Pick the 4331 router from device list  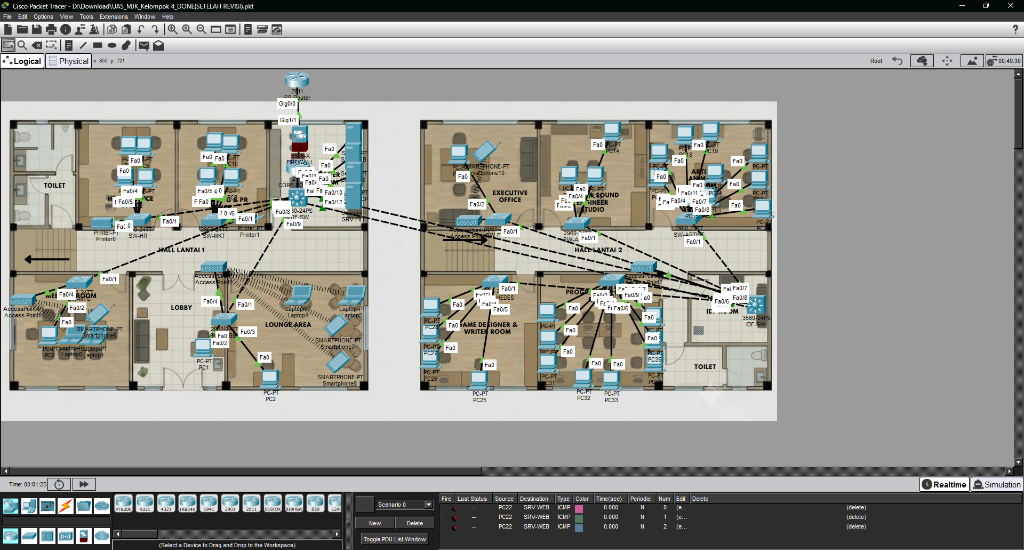point(144,503)
